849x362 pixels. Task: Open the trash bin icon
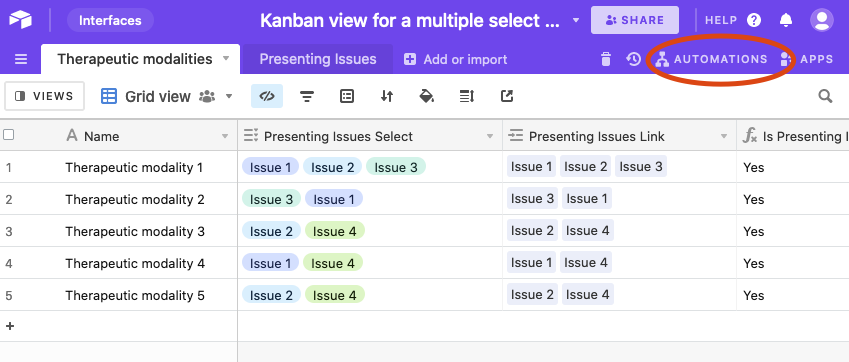tap(606, 60)
